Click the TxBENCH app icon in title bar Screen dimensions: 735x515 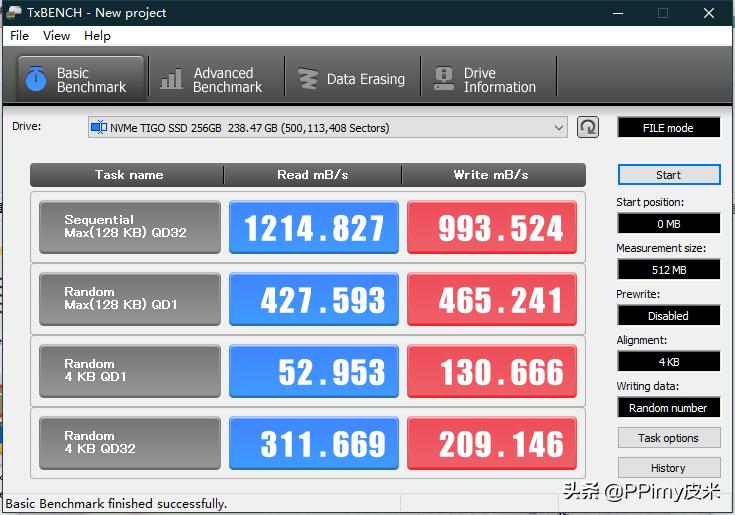13,12
